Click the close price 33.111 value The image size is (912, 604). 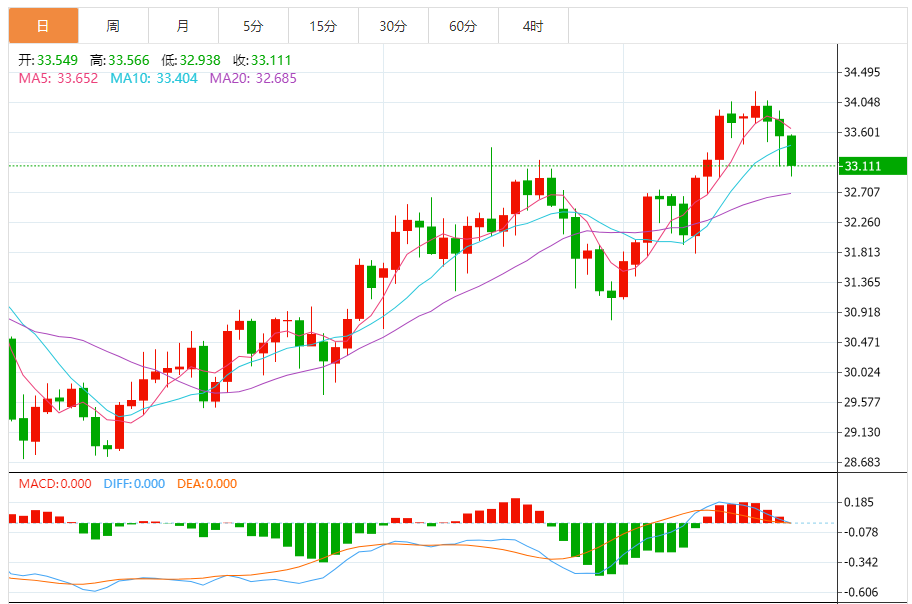[271, 61]
